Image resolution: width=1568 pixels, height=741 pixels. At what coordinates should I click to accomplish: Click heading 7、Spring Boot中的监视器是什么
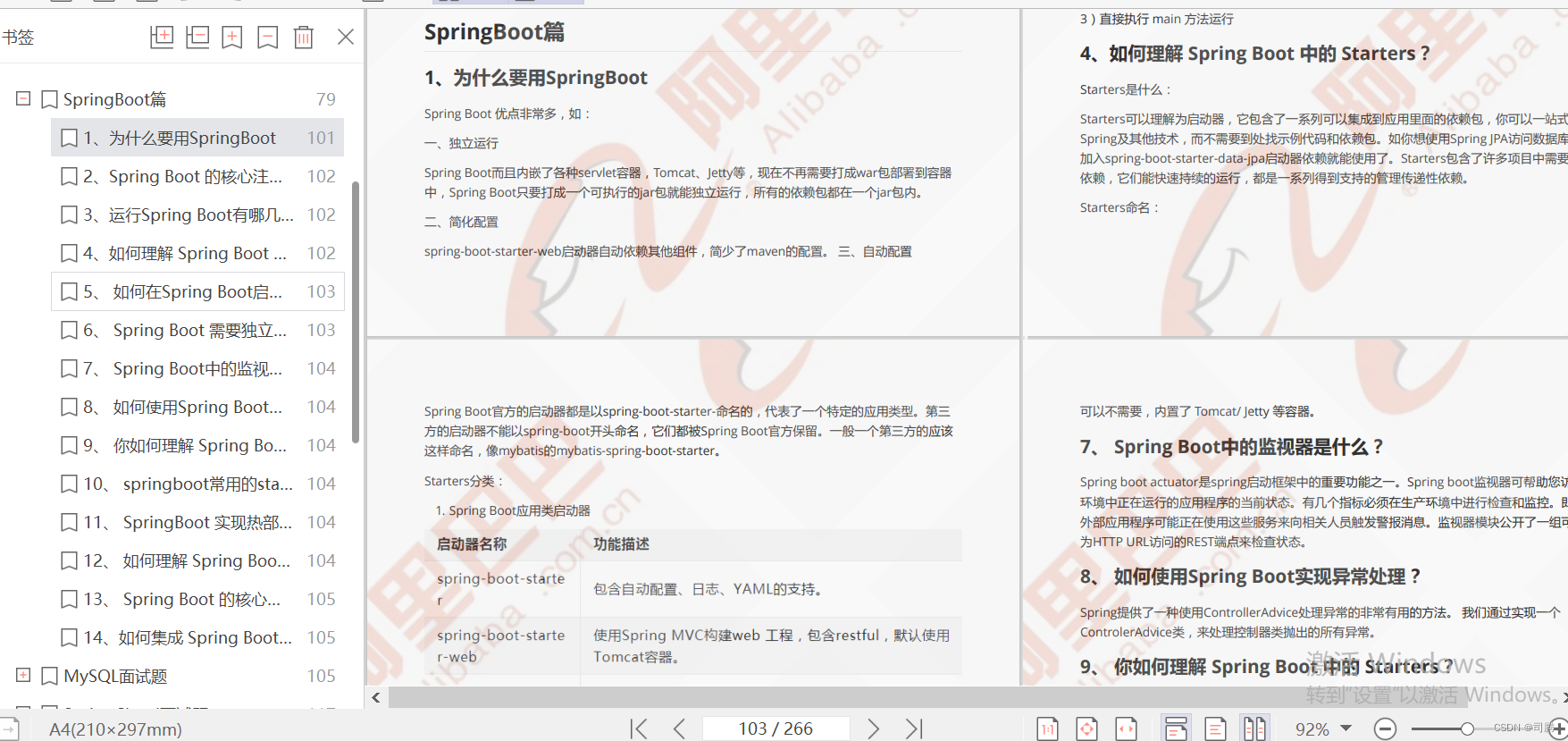pyautogui.click(x=1231, y=447)
